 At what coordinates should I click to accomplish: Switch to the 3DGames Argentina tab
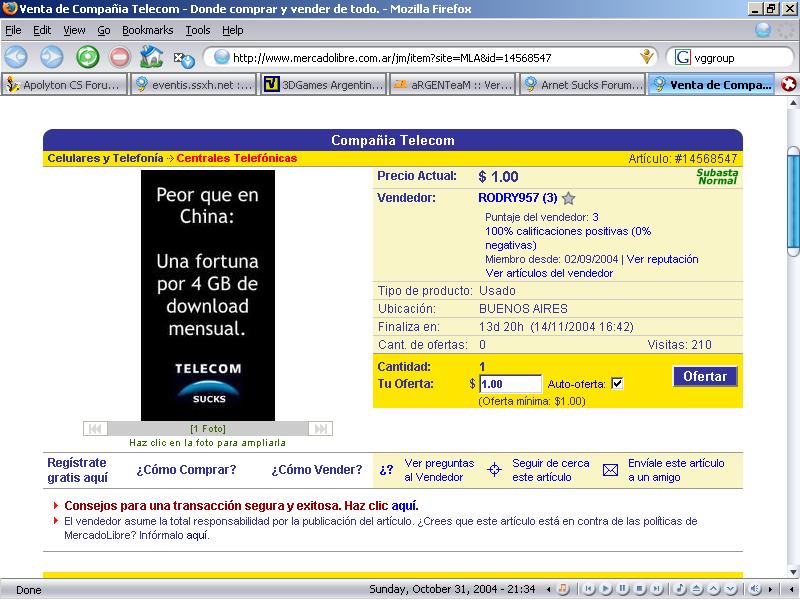[x=325, y=85]
